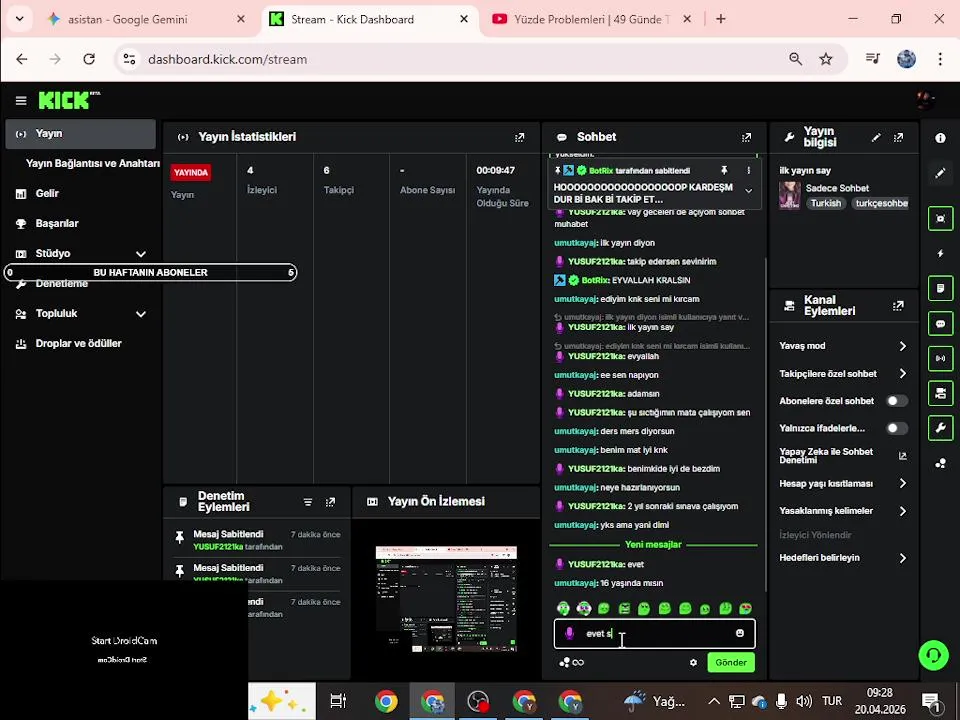
Task: Click the user avatar in the Kick header
Action: click(x=925, y=100)
